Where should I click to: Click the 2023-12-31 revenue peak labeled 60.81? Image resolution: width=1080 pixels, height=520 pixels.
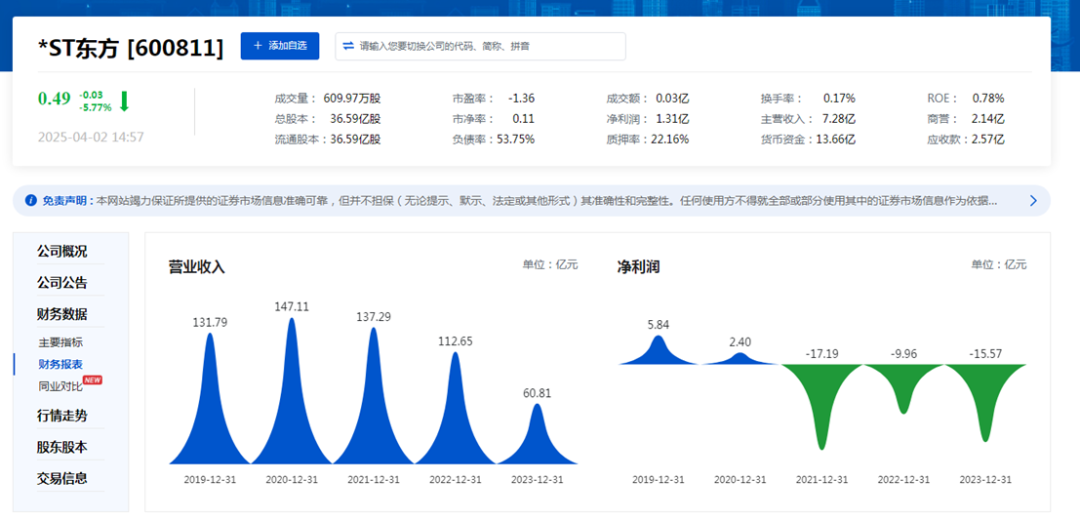537,434
